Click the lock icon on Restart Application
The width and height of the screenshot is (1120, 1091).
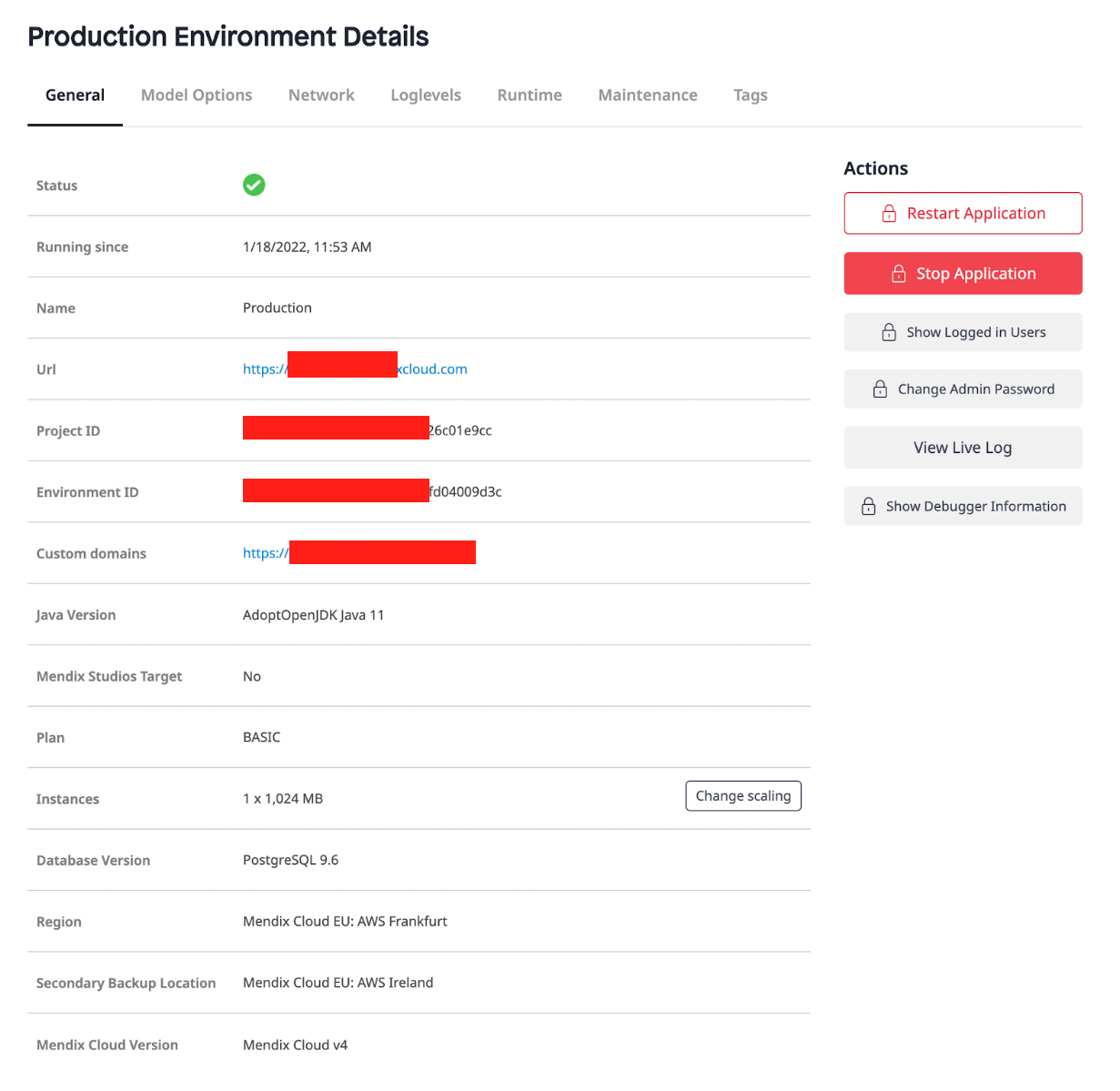(889, 213)
